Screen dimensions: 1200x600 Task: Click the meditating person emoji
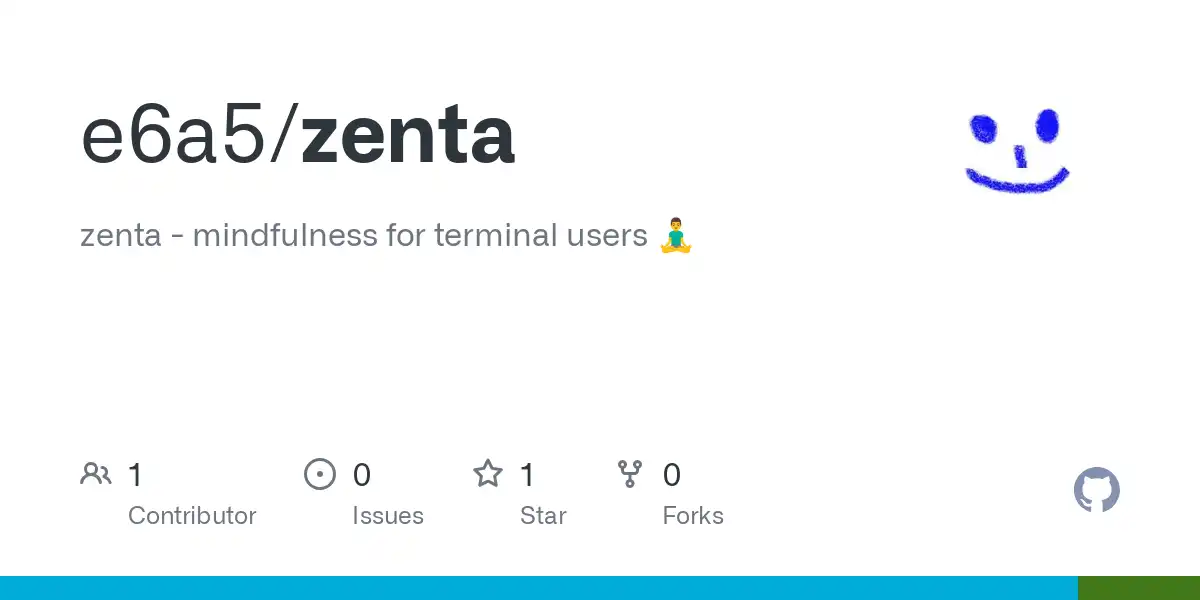pos(676,236)
